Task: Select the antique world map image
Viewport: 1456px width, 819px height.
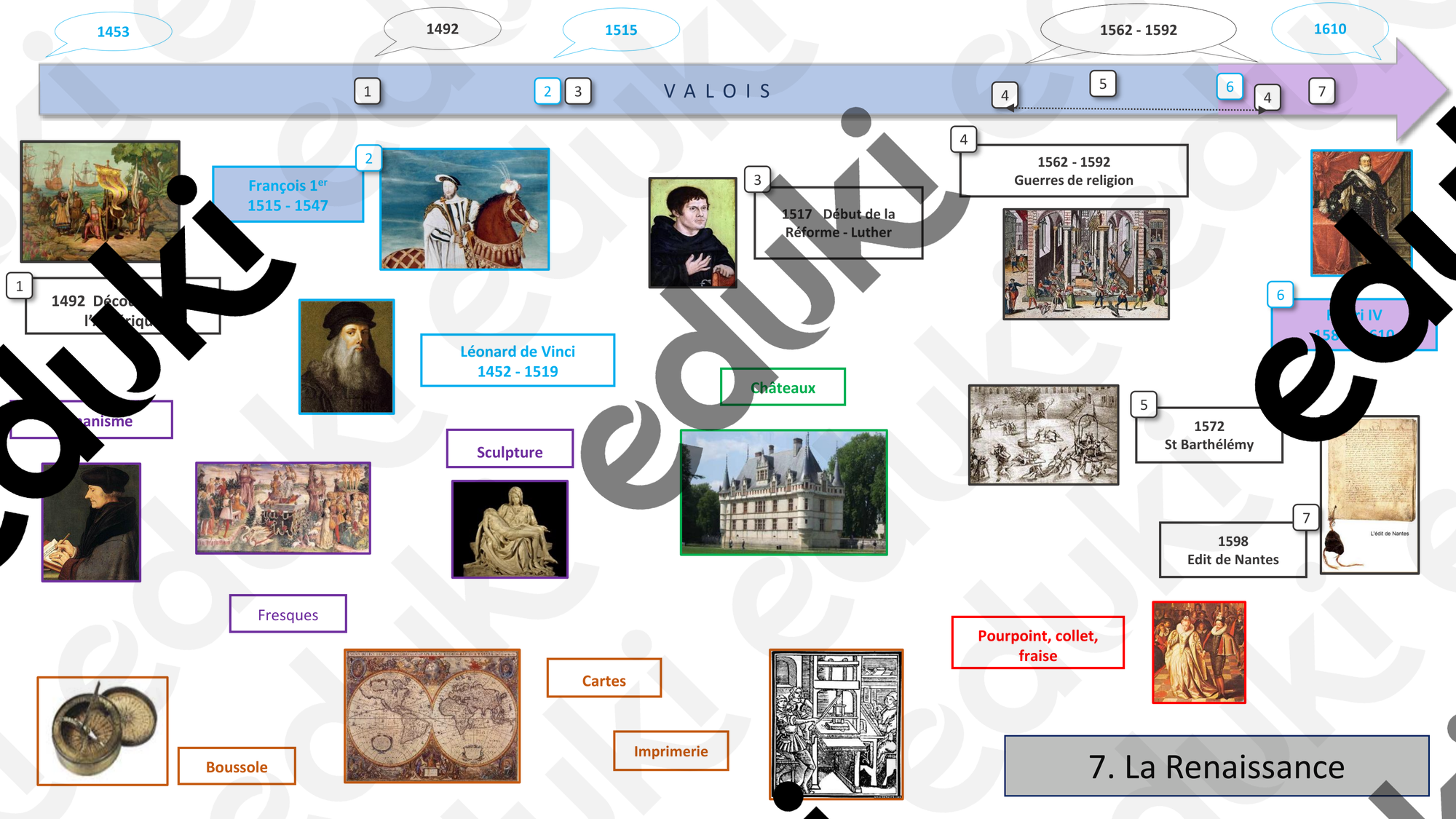Action: click(x=432, y=716)
